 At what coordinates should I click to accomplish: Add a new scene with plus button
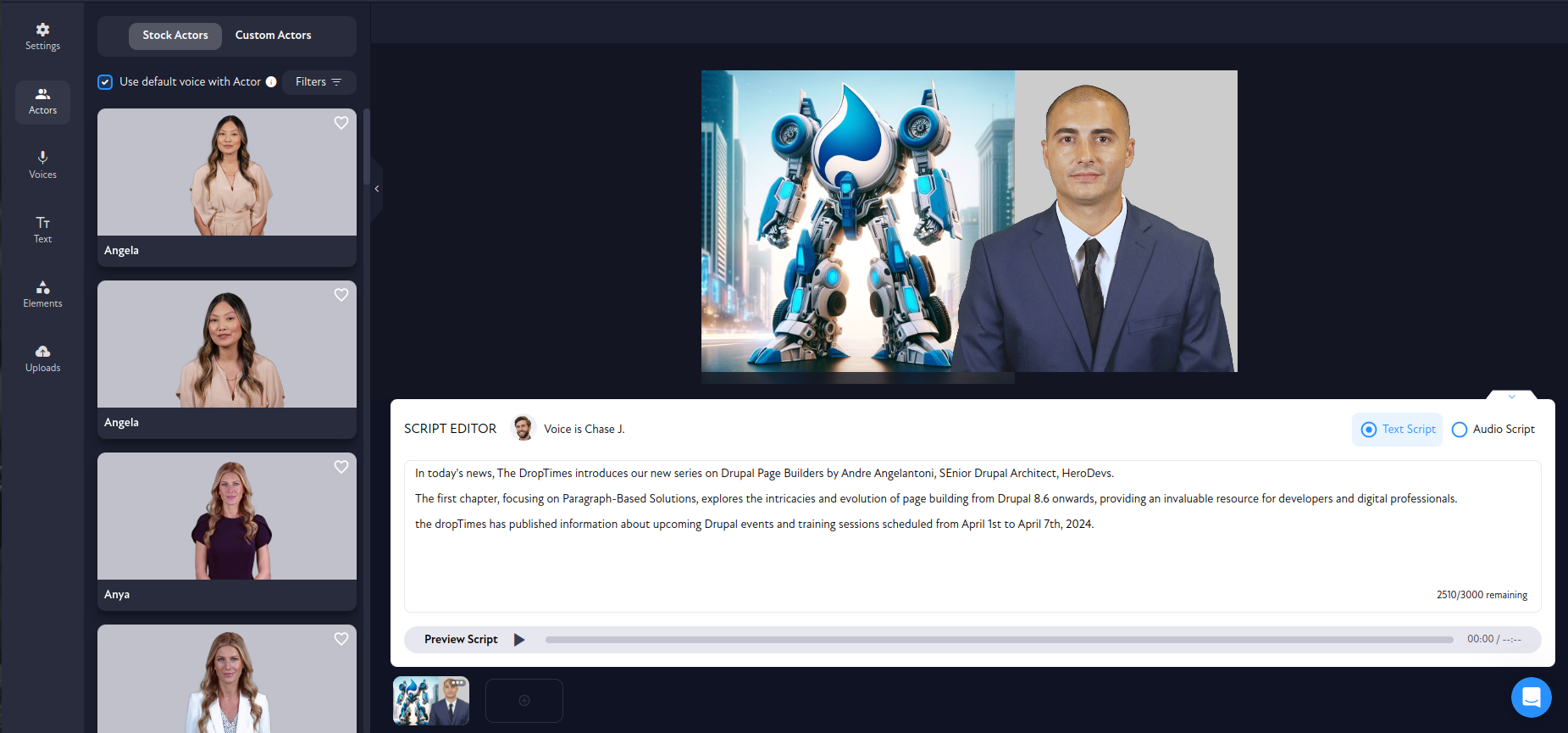[x=524, y=700]
